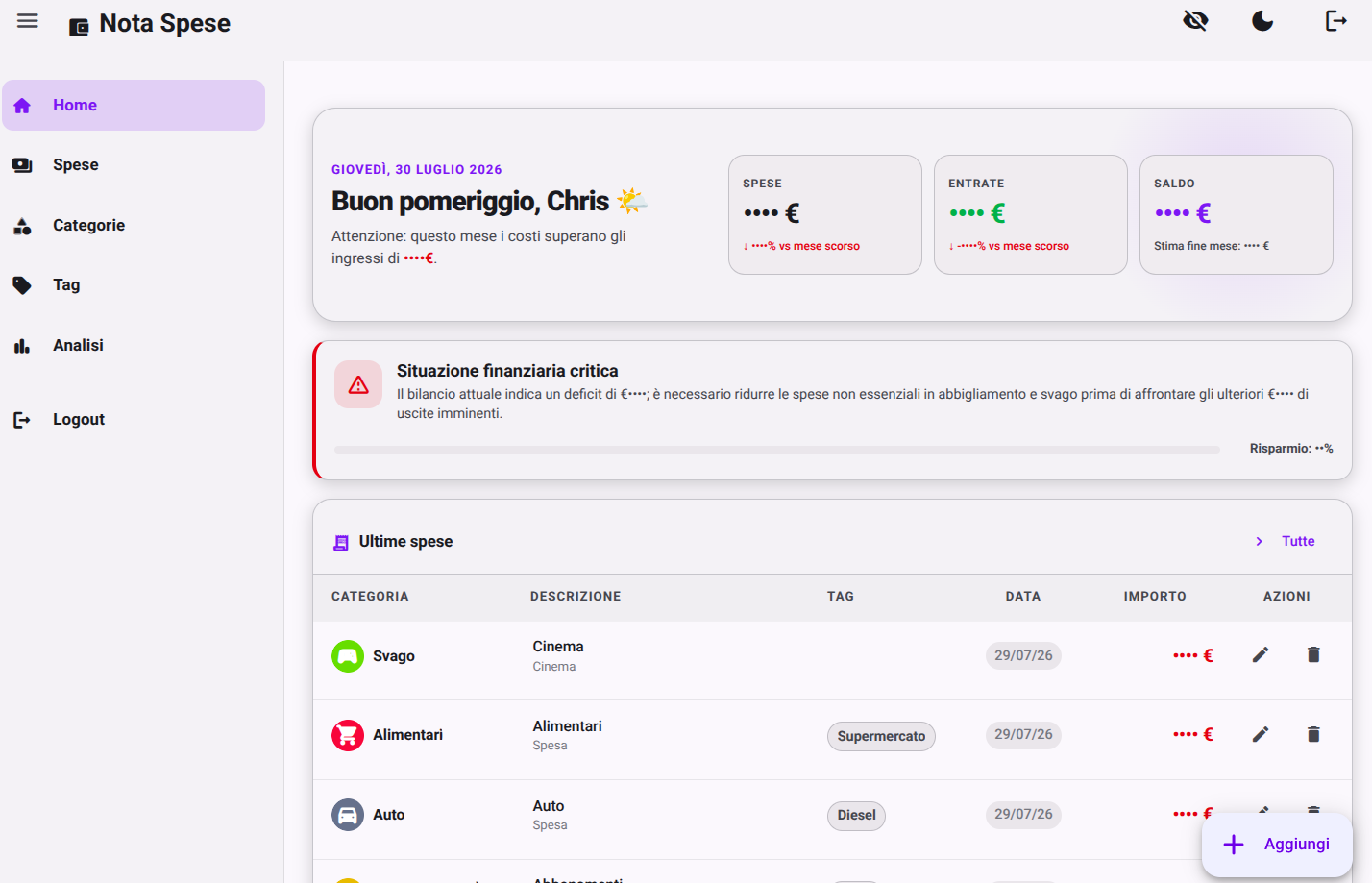Click the savings progress bar

776,450
